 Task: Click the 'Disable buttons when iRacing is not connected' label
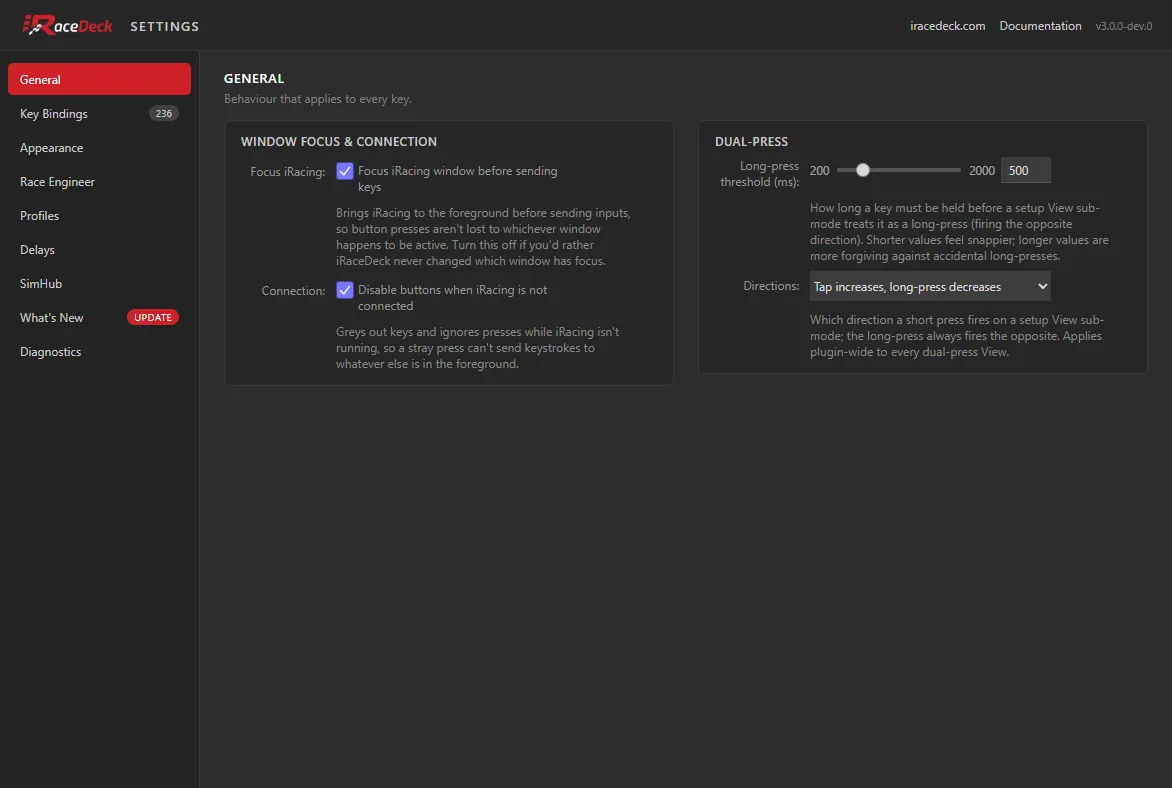[452, 298]
